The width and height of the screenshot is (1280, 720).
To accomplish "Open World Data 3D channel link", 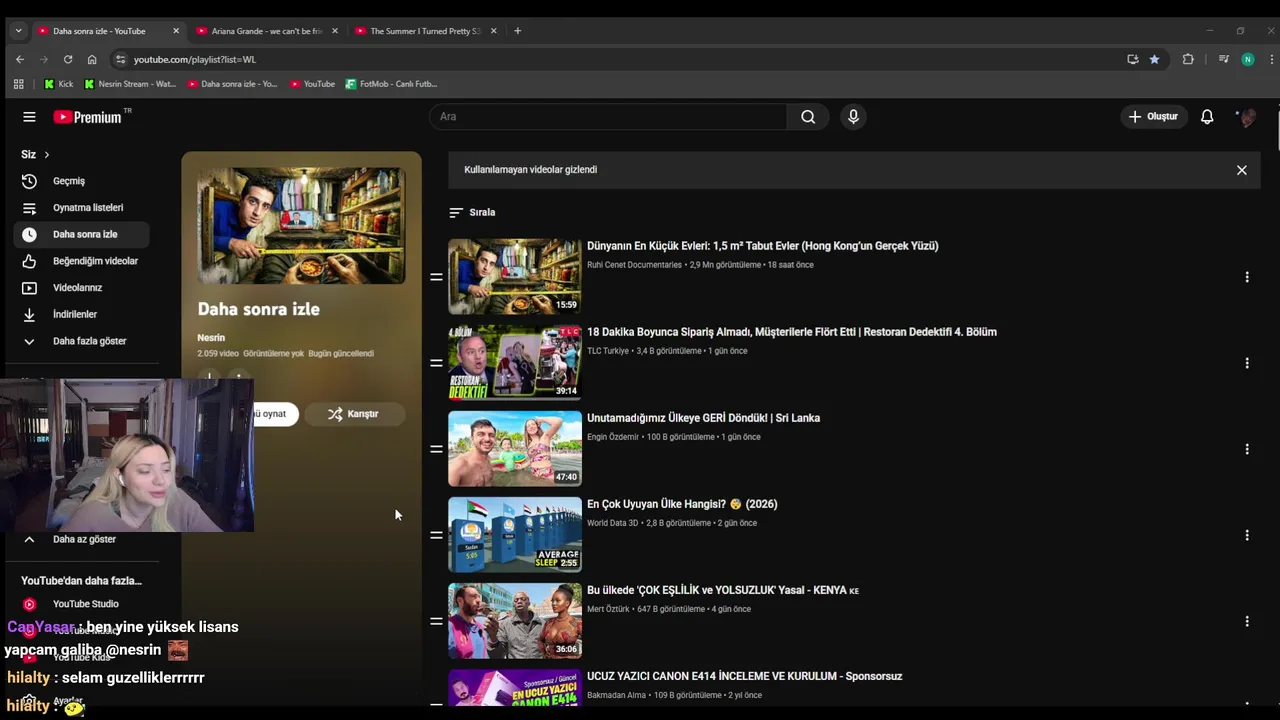I will pos(612,523).
